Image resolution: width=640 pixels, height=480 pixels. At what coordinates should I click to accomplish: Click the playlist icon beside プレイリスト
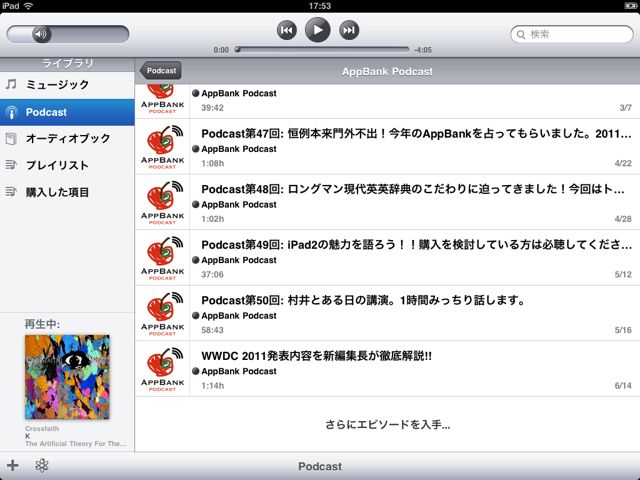point(11,165)
